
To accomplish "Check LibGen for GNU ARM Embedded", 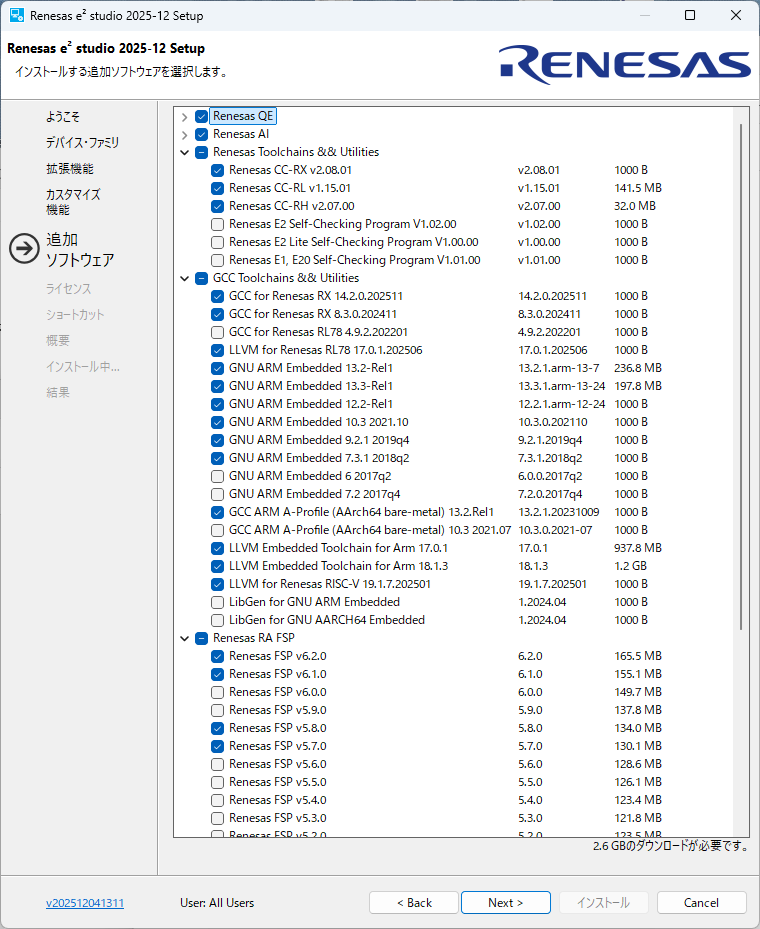I will (x=217, y=602).
